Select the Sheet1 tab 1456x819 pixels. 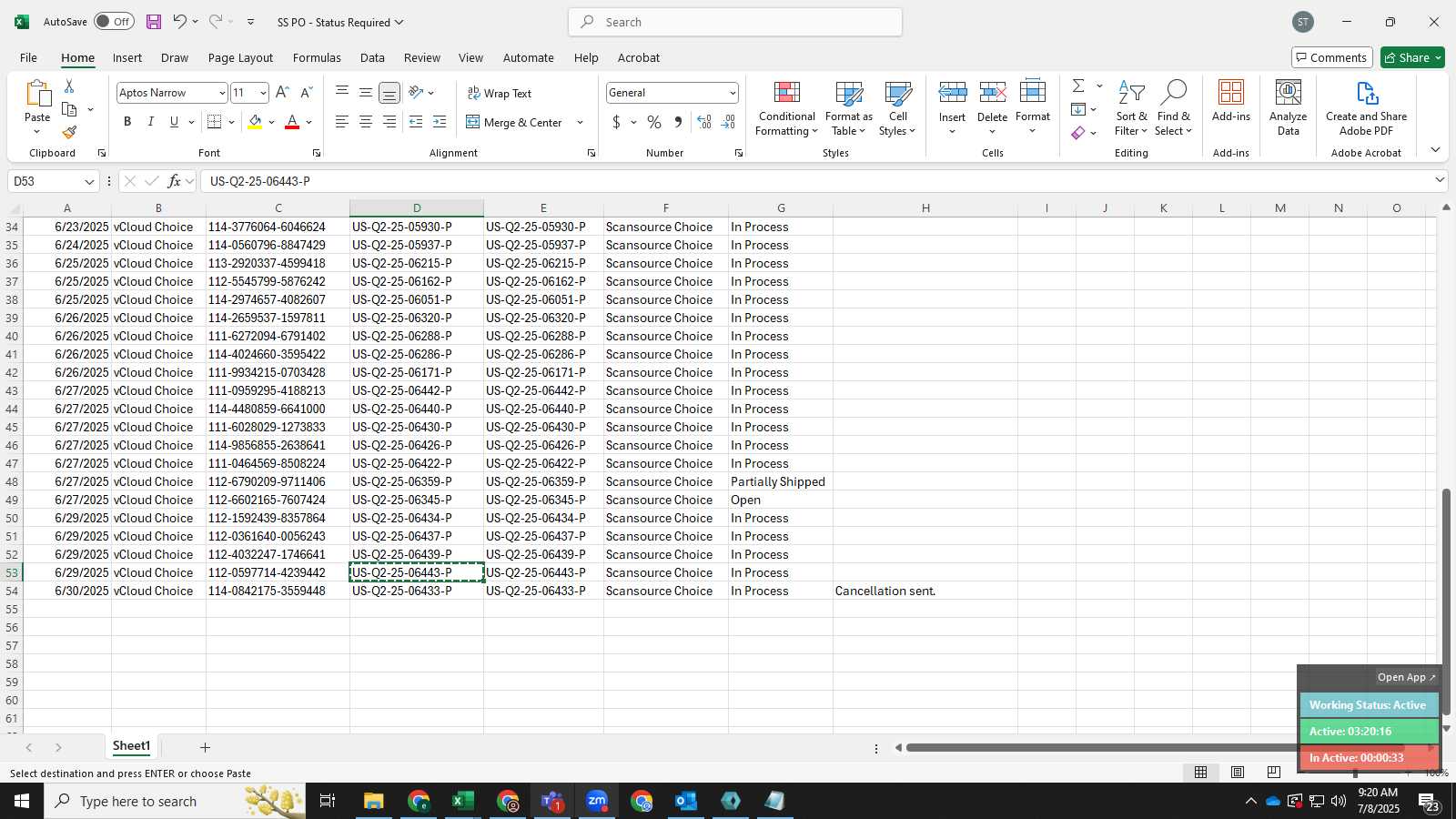tap(131, 746)
